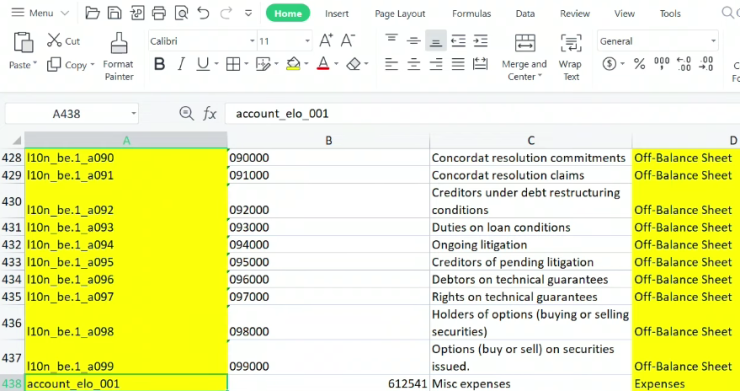
Task: Select cell with value 612541
Action: 328,383
